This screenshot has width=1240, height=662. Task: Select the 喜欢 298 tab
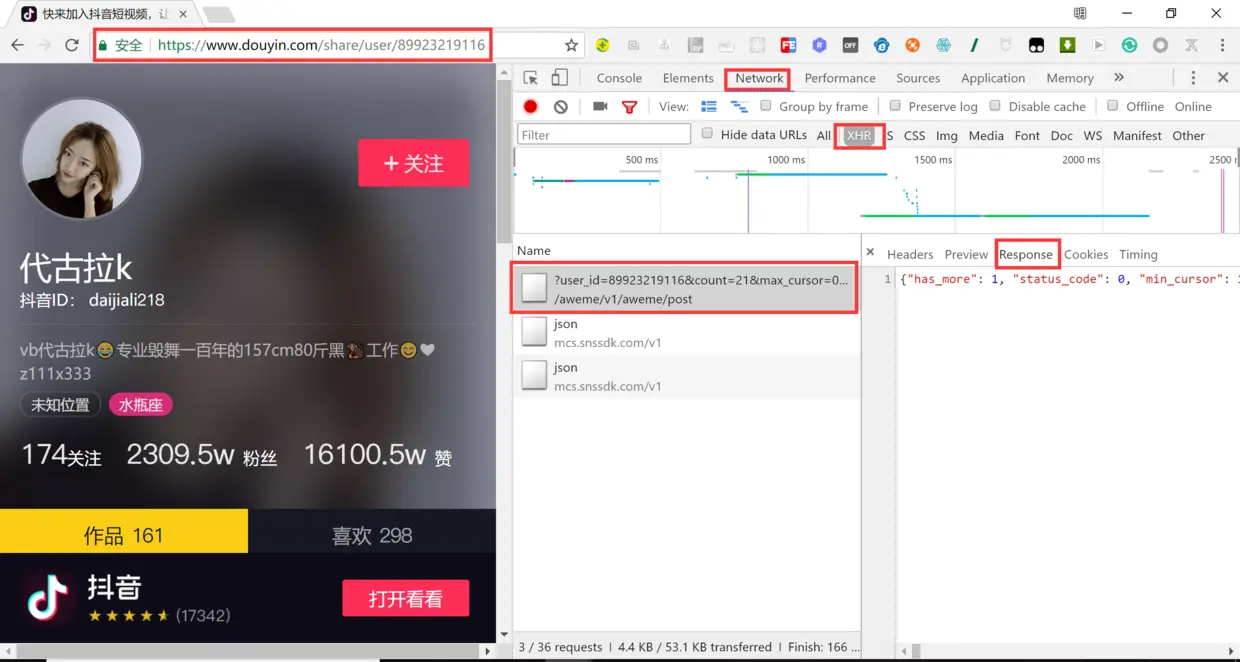coord(372,535)
